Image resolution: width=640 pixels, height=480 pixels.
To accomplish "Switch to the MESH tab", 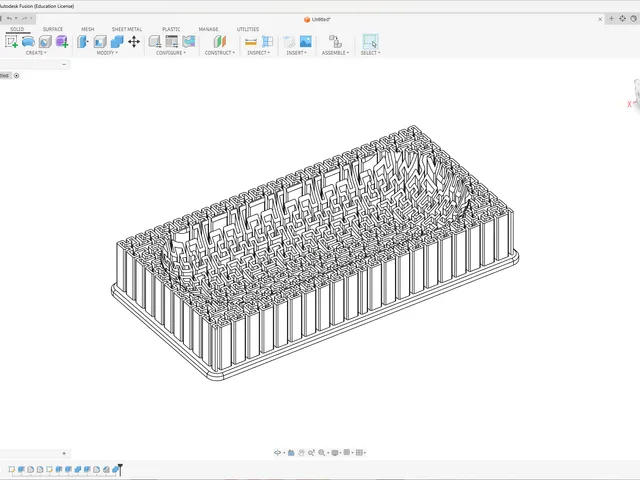I will pos(88,29).
